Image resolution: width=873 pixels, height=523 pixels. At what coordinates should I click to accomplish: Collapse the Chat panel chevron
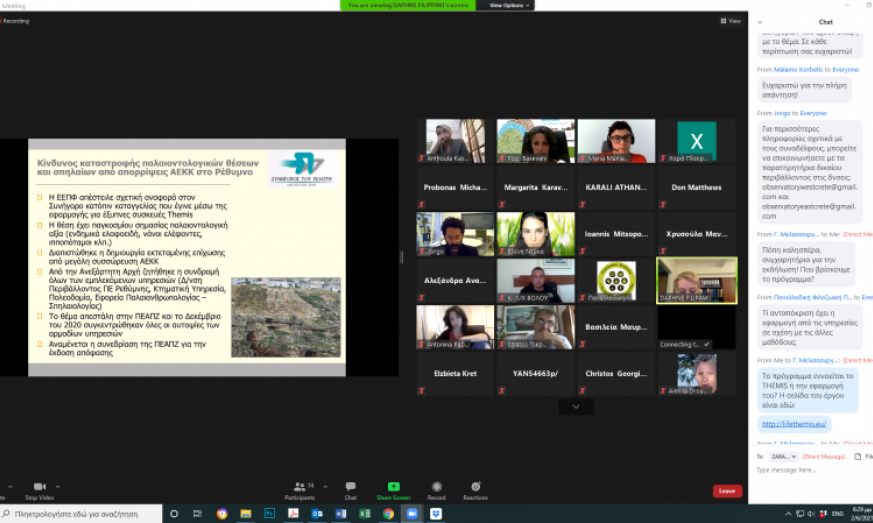pos(760,22)
